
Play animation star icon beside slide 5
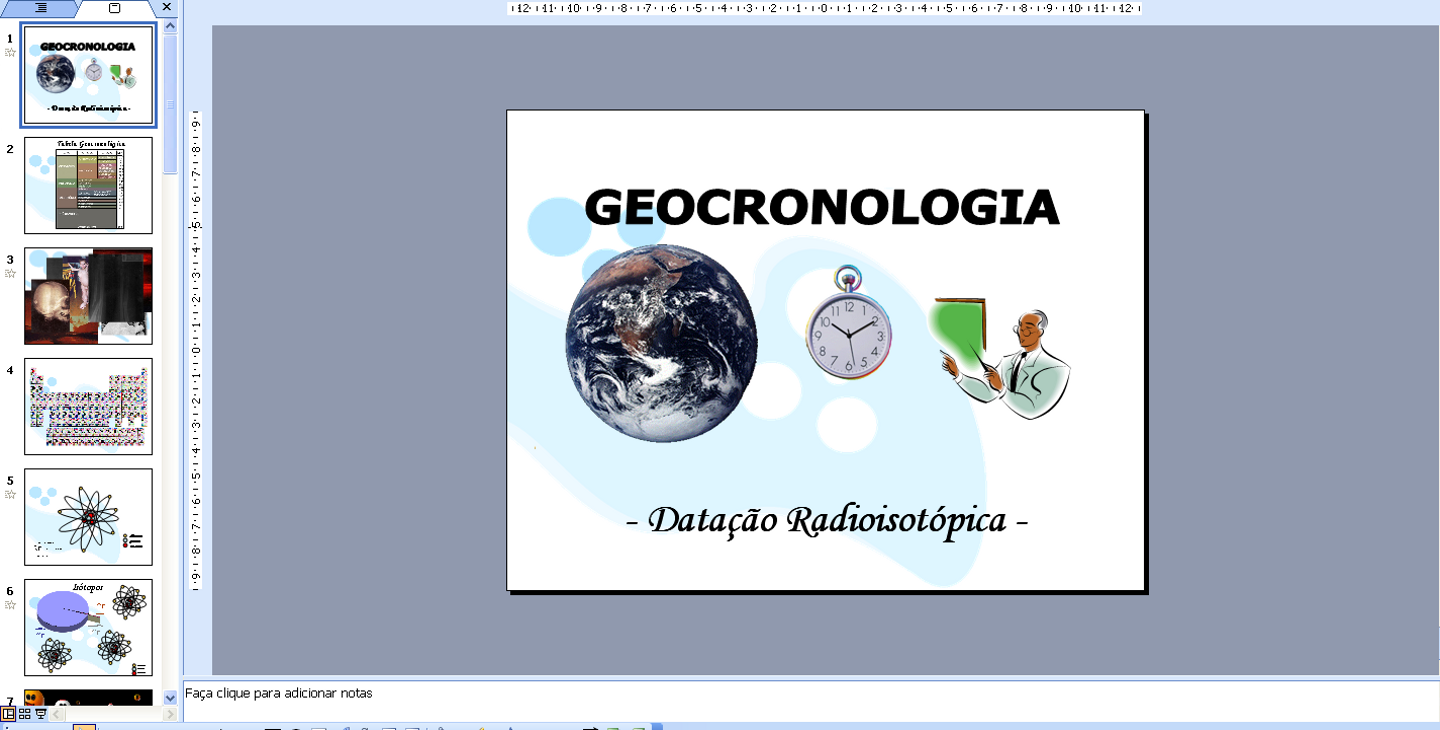click(10, 494)
